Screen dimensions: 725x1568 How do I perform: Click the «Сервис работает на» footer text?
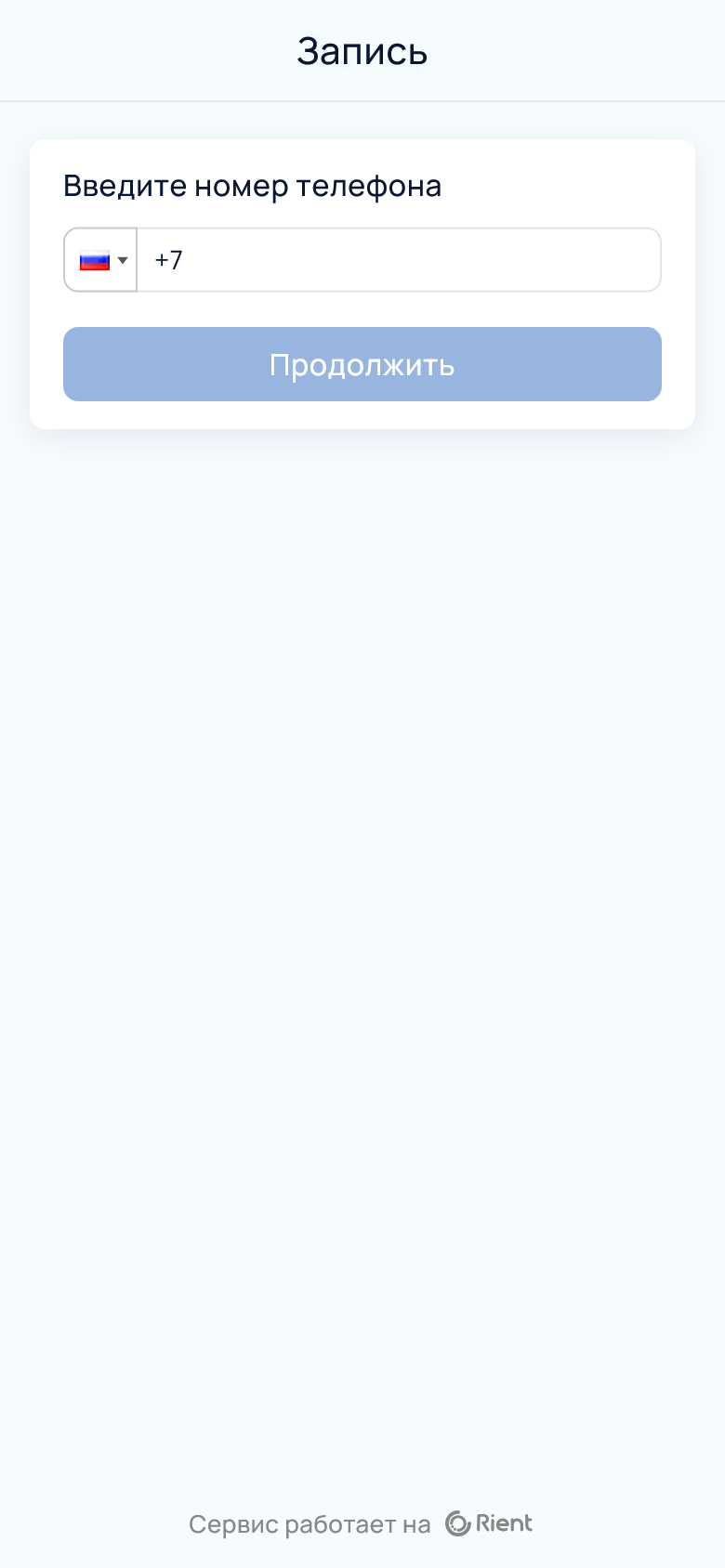[x=310, y=1524]
